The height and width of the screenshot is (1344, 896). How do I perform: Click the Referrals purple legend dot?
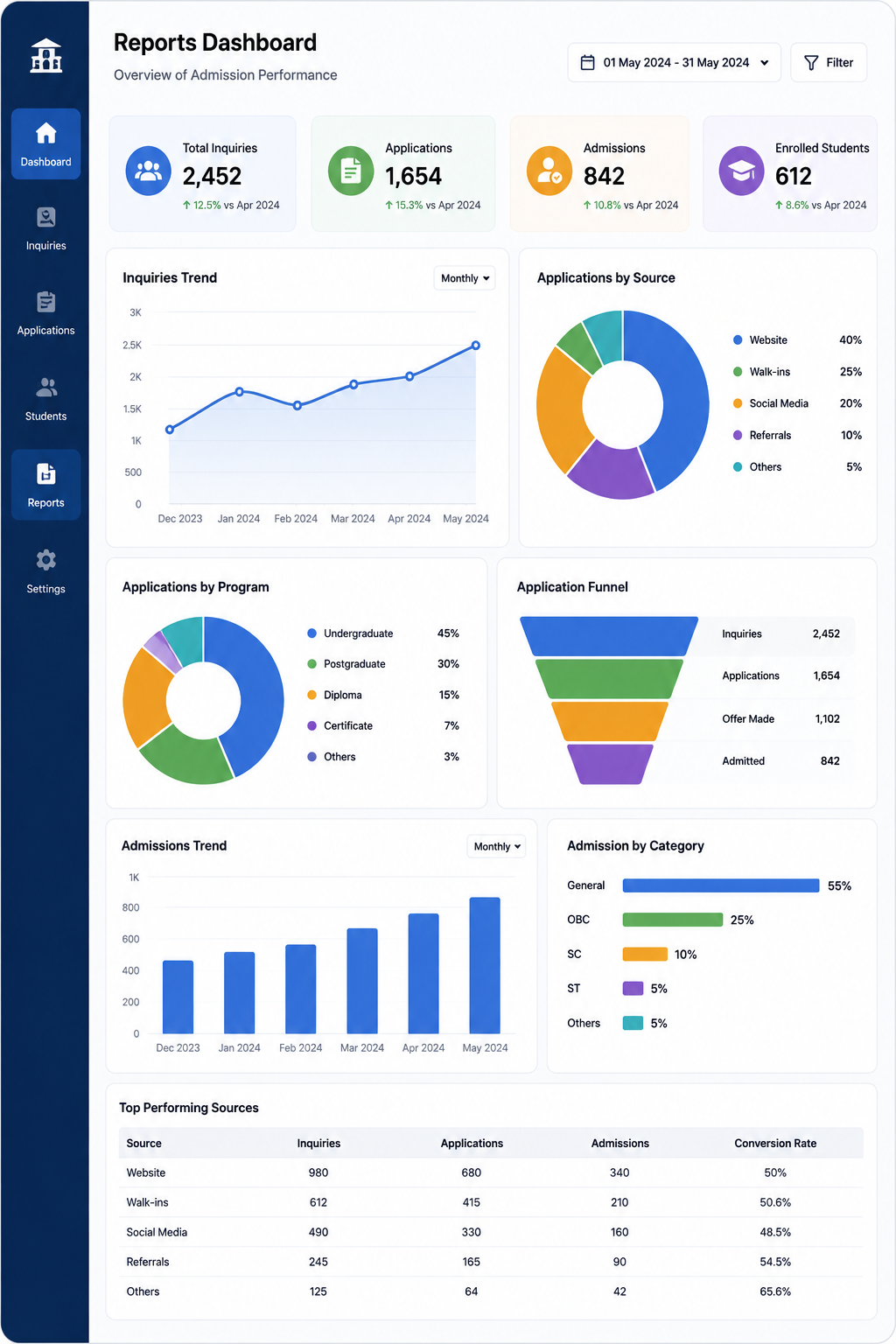738,435
